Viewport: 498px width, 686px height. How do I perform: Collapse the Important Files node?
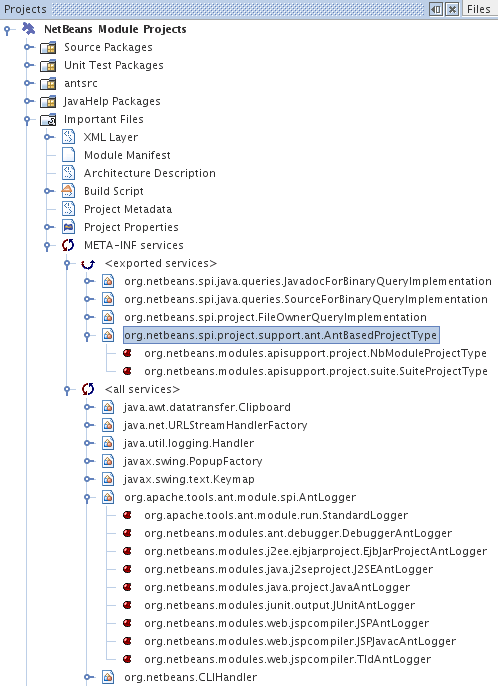(27, 120)
